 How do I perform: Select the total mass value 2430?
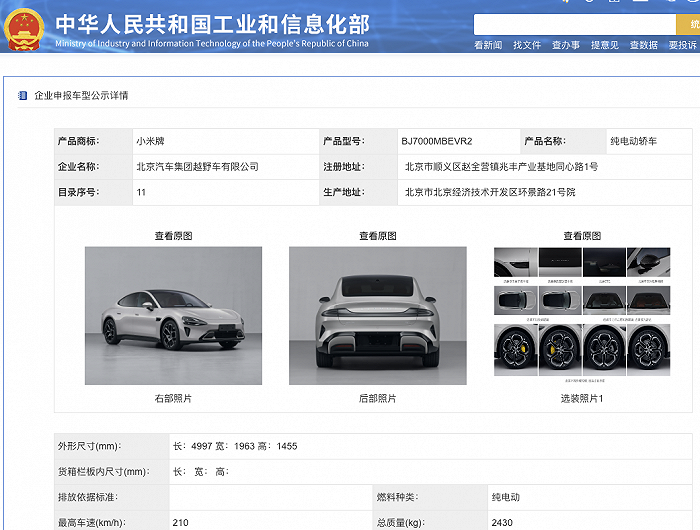(502, 522)
